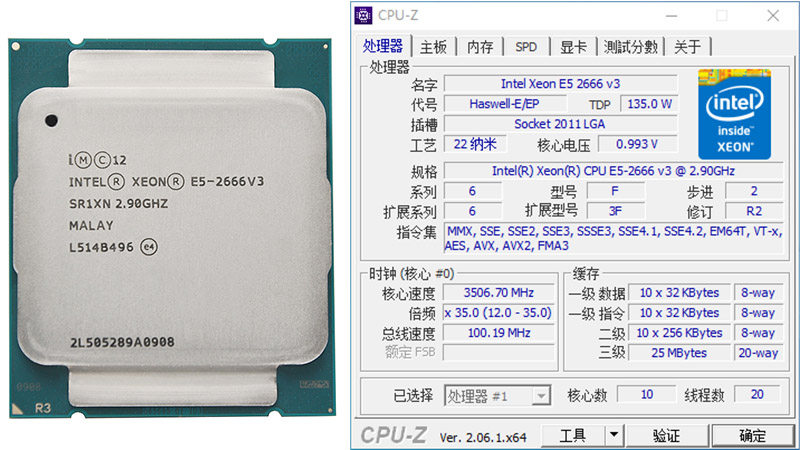Open the 工具 dropdown arrow

tap(614, 435)
